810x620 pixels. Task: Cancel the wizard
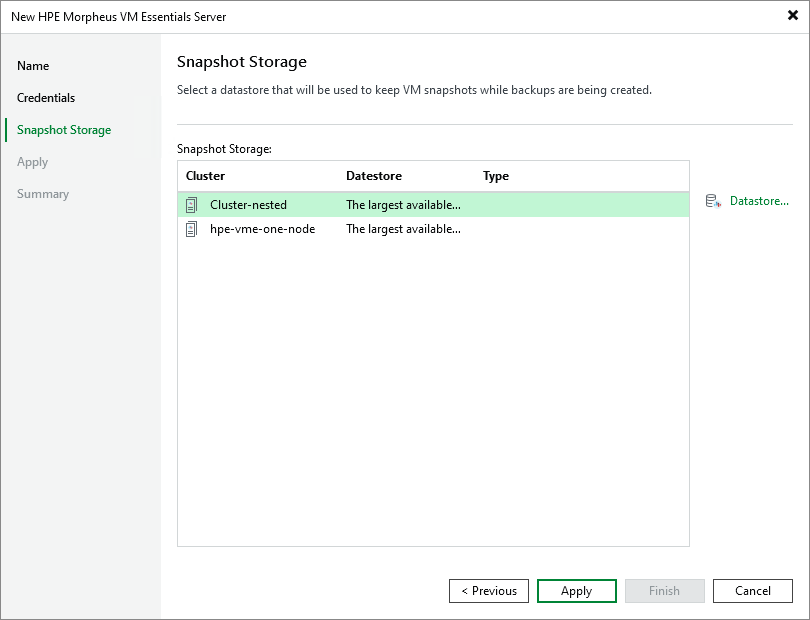coord(752,590)
